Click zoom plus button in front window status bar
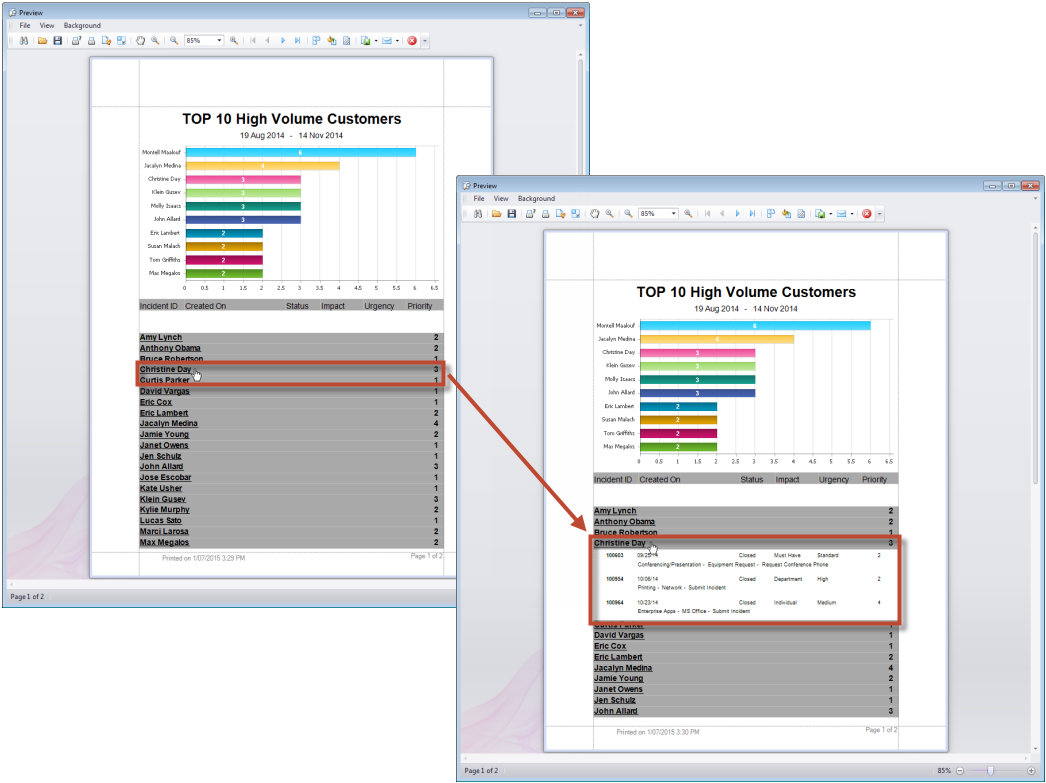This screenshot has width=1046, height=783. point(1031,770)
